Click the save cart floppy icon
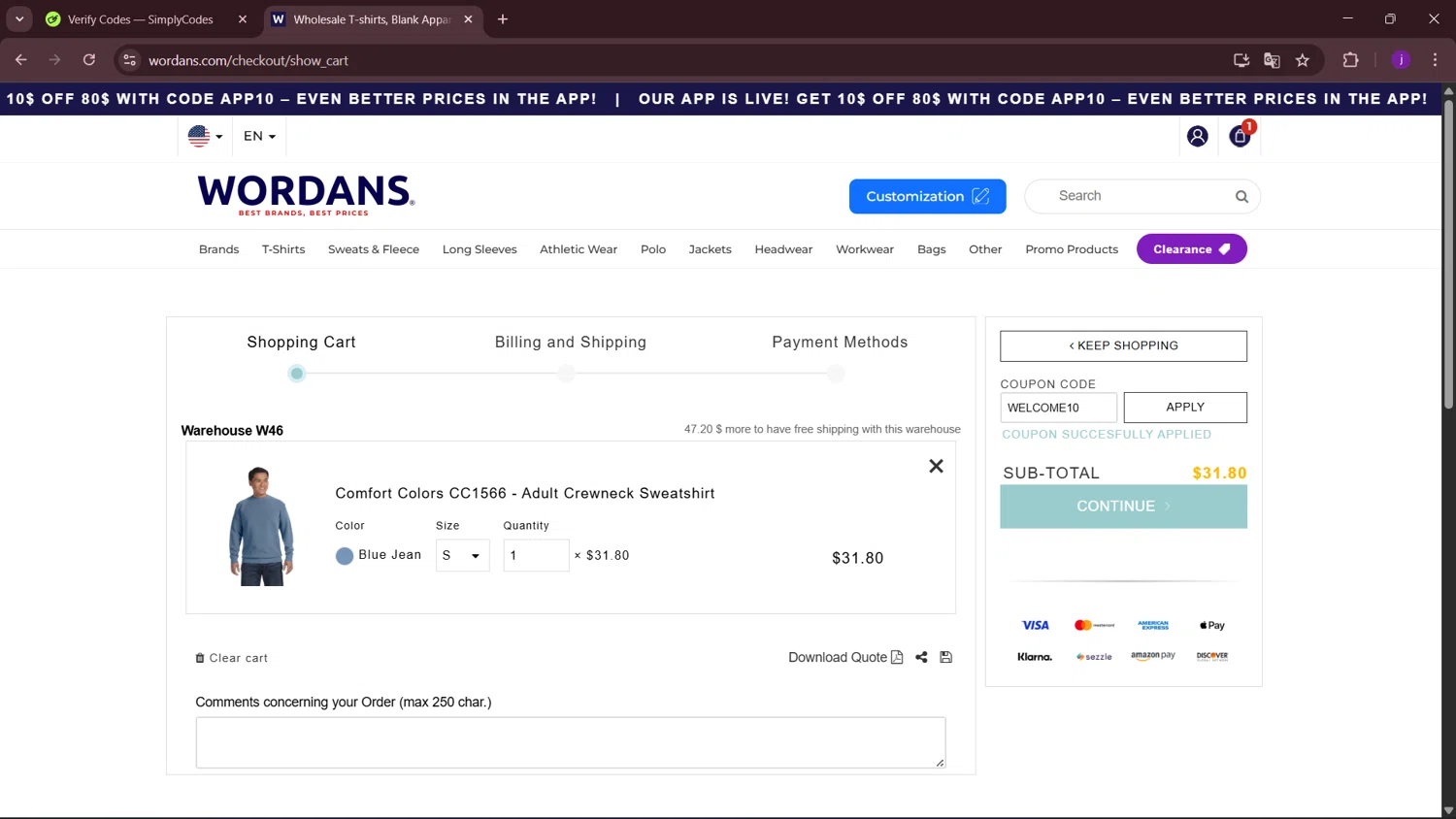The height and width of the screenshot is (819, 1456). (946, 658)
